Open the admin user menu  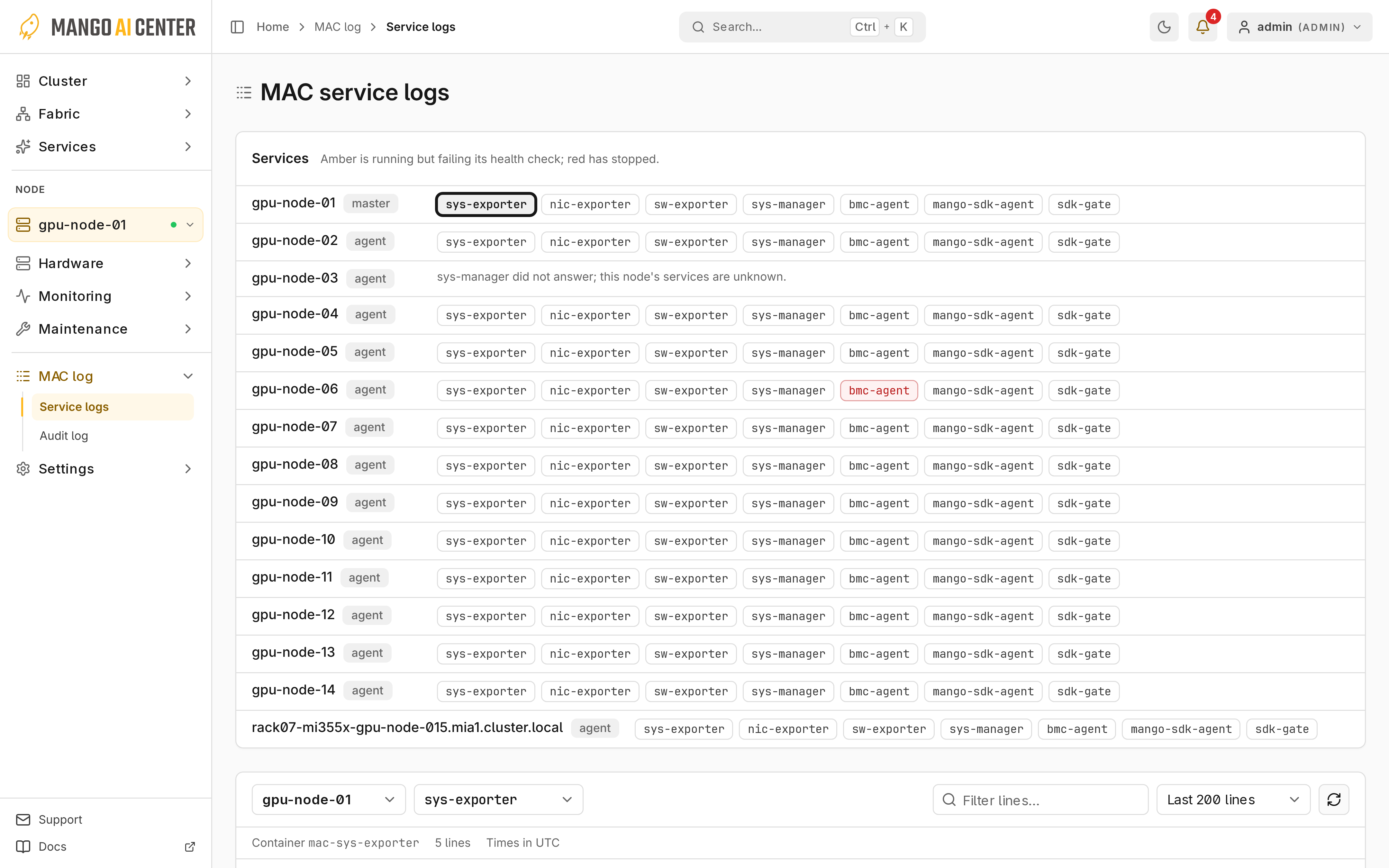pyautogui.click(x=1300, y=27)
